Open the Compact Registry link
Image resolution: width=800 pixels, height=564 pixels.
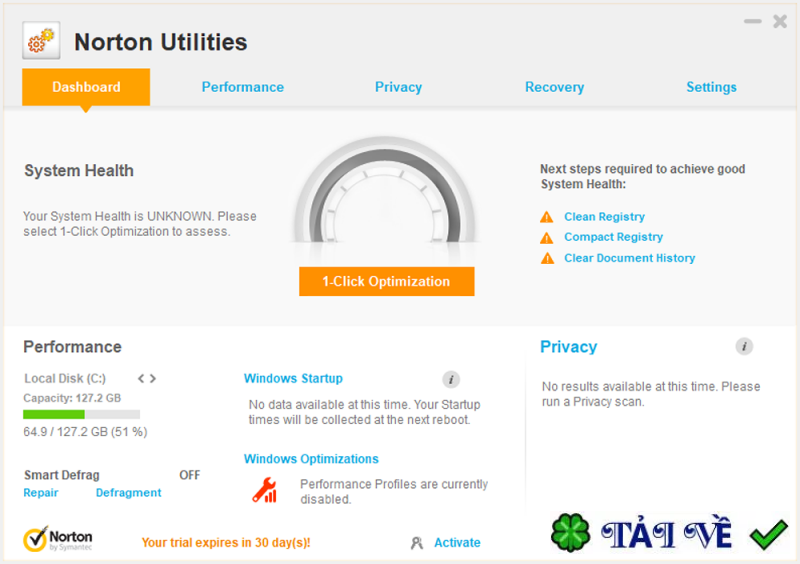pyautogui.click(x=613, y=237)
